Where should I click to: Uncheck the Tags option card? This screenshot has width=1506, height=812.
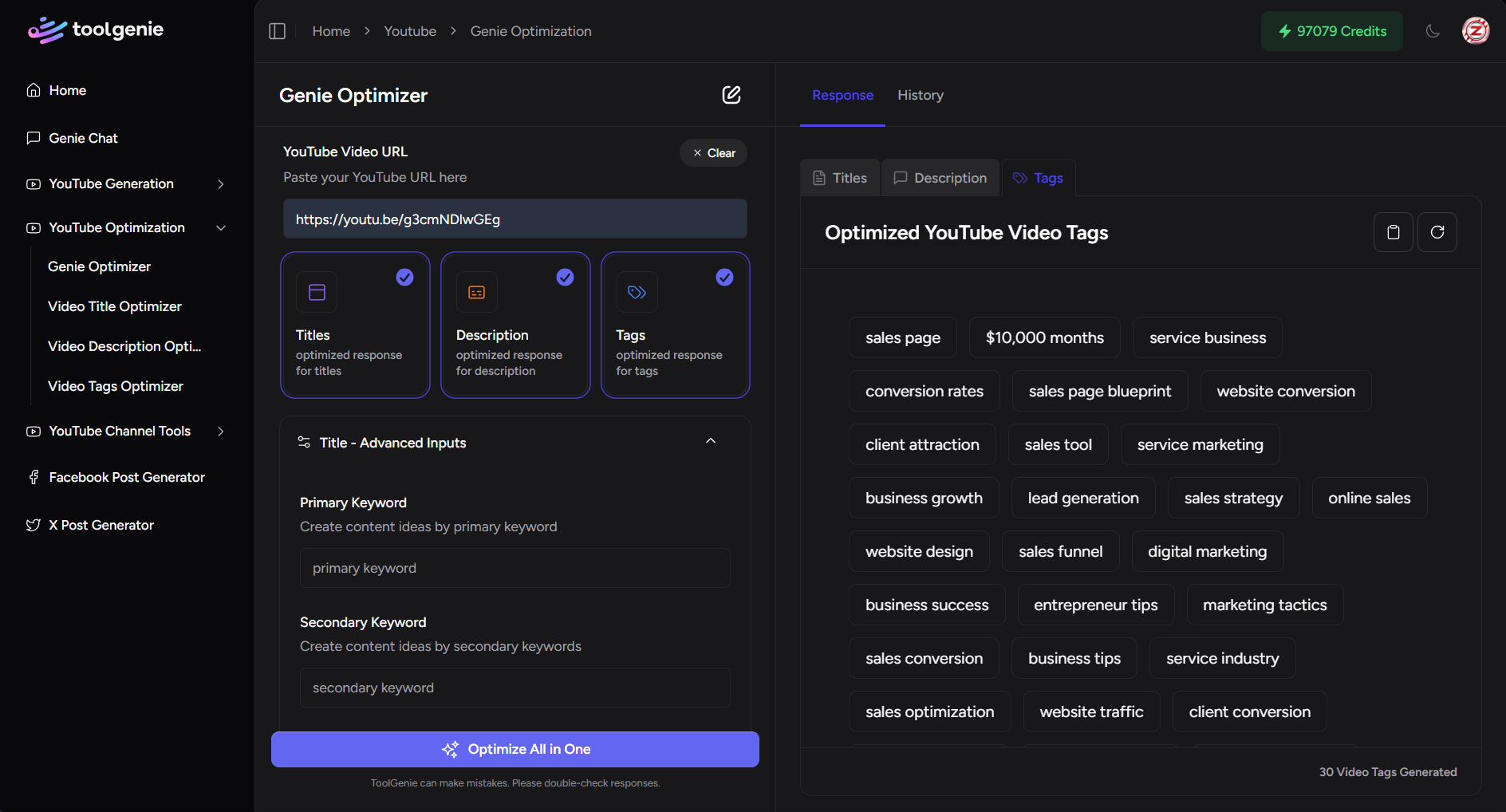click(x=675, y=325)
